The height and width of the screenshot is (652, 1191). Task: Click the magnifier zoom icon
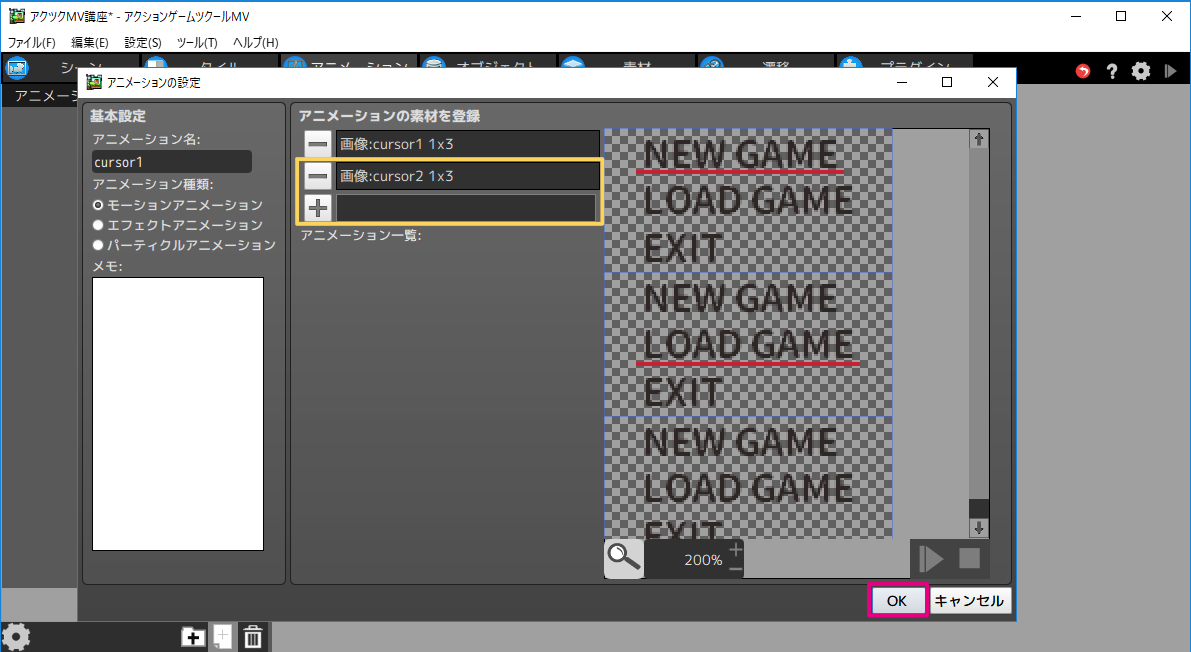623,559
